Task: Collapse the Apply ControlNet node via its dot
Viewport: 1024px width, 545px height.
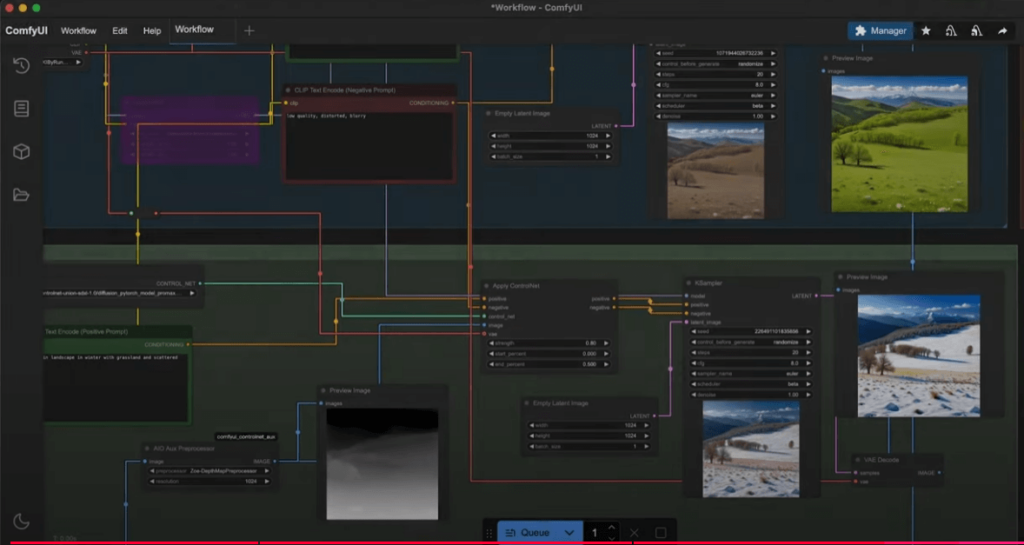Action: point(488,286)
